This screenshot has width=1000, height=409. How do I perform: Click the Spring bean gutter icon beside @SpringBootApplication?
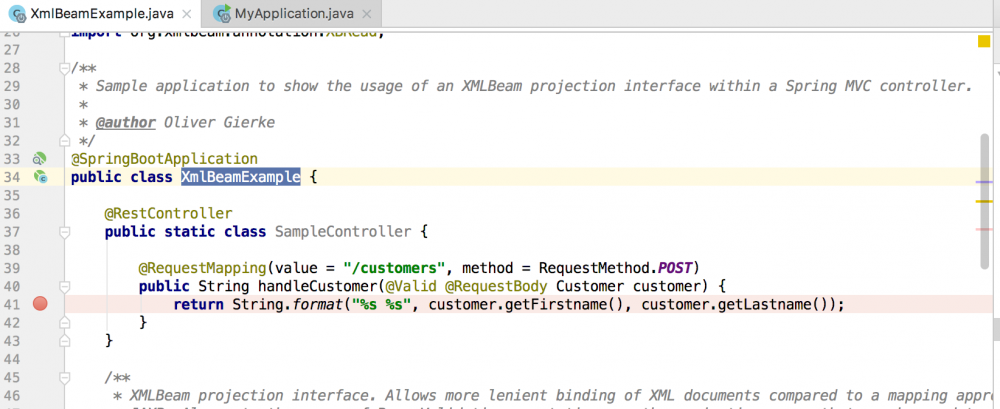[40, 159]
